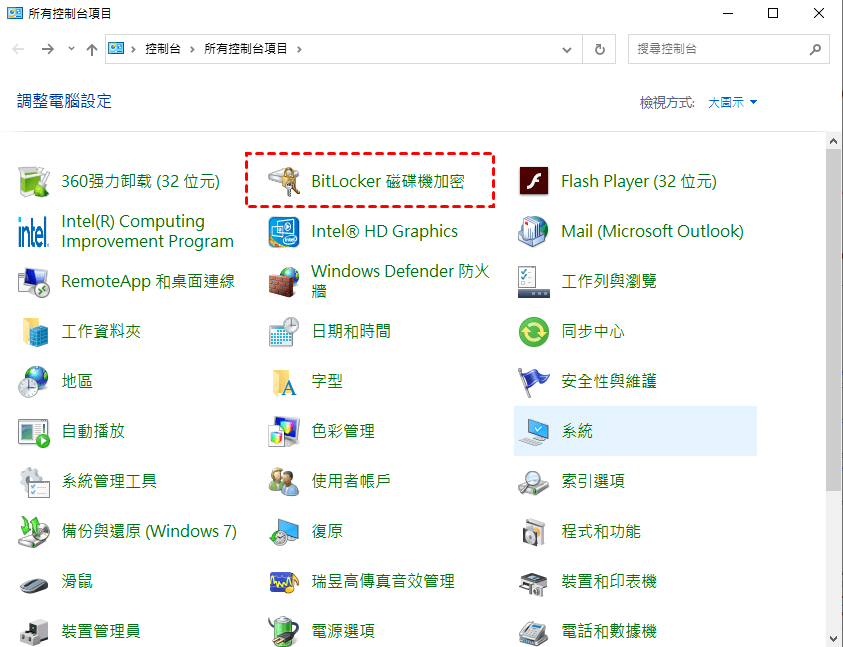Open Windows Defender 防火牆 brick wall icon
The height and width of the screenshot is (647, 843).
(x=284, y=281)
